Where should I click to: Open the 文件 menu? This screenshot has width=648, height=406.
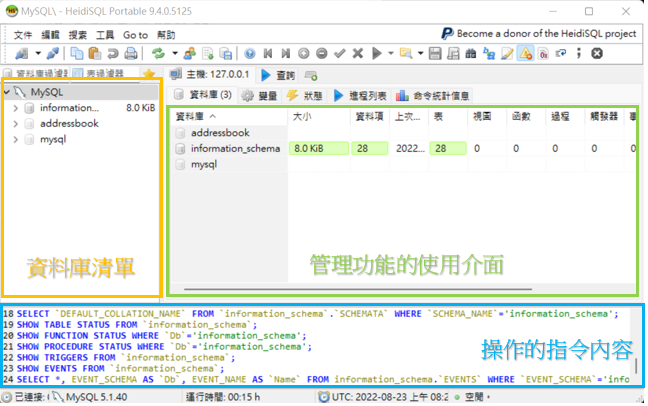23,35
